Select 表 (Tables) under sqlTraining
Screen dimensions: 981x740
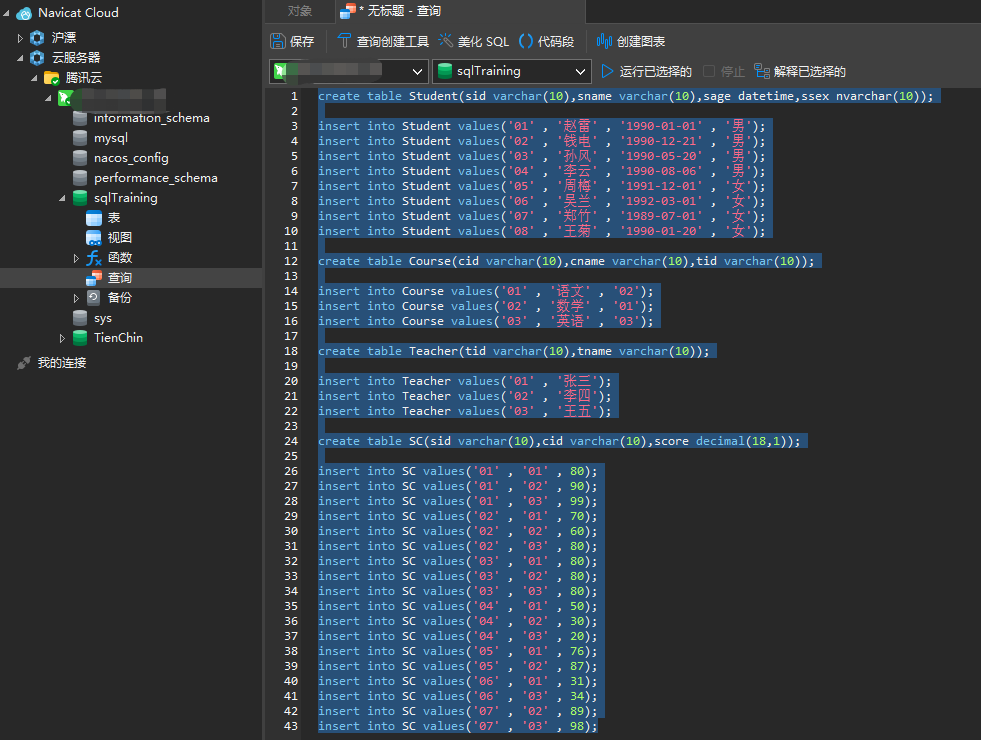pos(113,218)
